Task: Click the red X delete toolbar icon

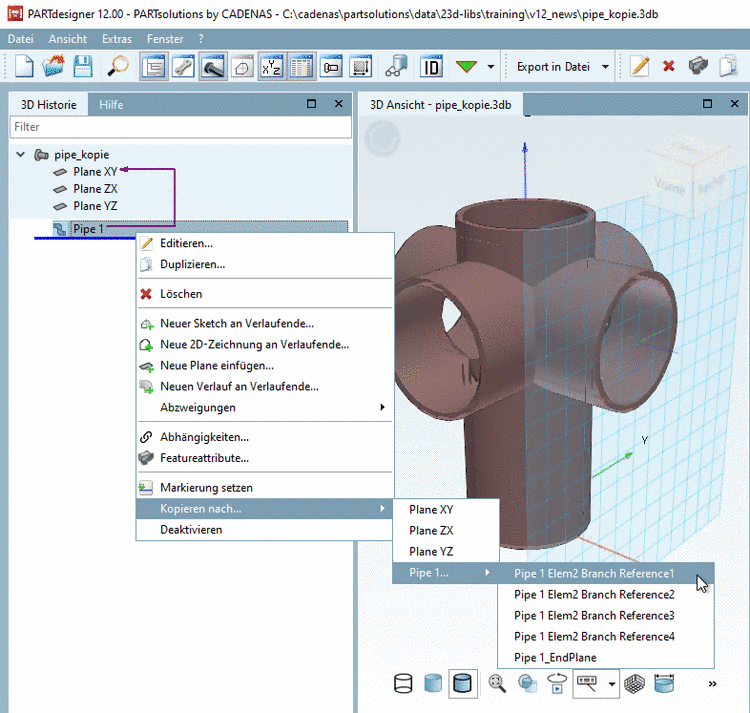Action: pyautogui.click(x=669, y=66)
